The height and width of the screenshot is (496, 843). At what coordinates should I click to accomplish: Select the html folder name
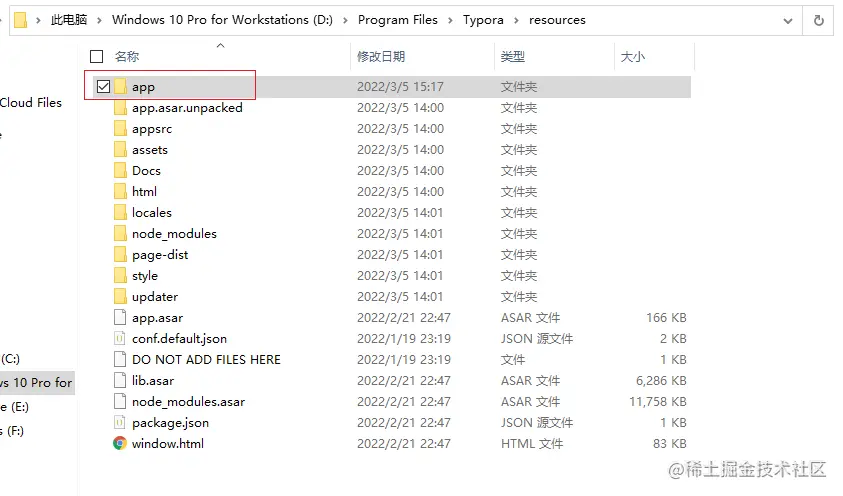coord(144,191)
